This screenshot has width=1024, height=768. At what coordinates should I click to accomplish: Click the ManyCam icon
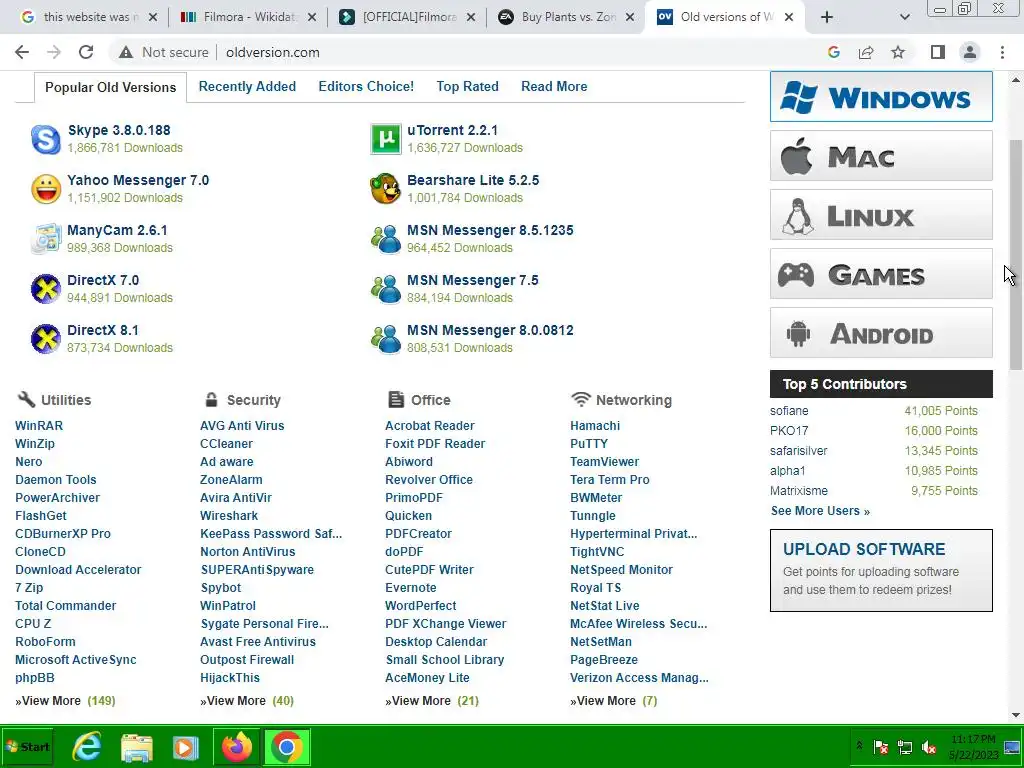(46, 239)
